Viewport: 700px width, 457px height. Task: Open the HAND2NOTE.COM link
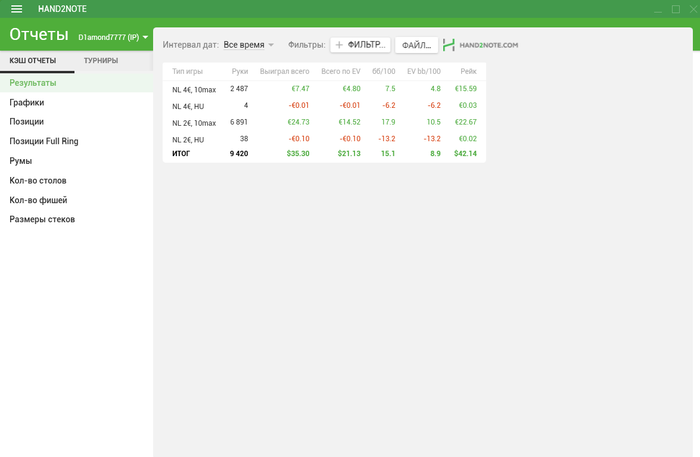tap(489, 45)
